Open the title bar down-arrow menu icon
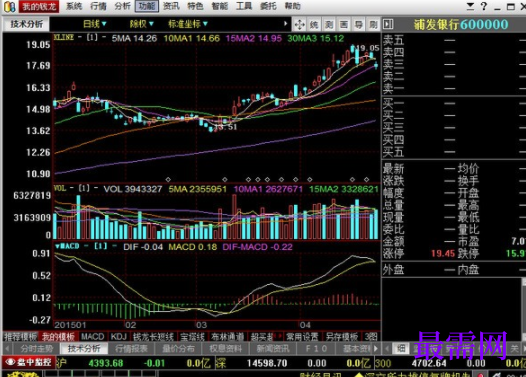This screenshot has width=526, height=377. (470, 6)
